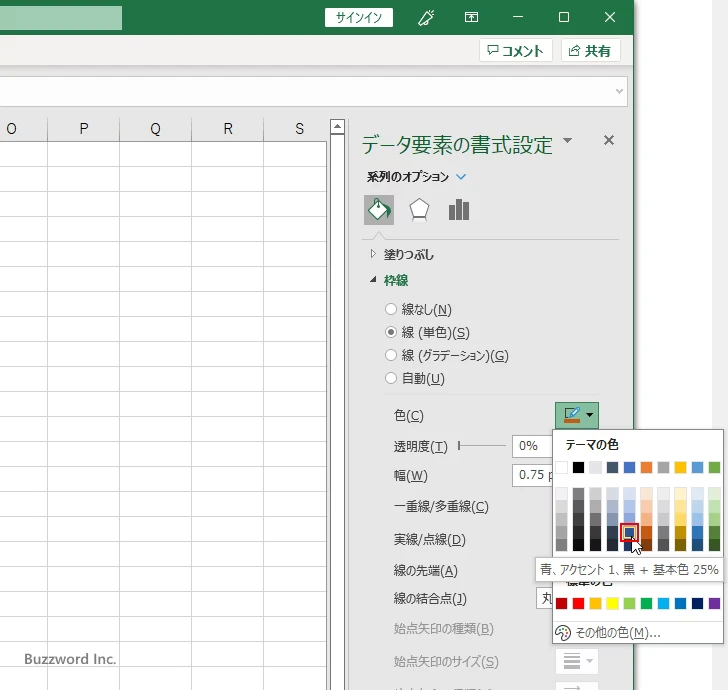The image size is (728, 690).
Task: Open the 系列のオプション dropdown chevron
Action: click(x=461, y=176)
